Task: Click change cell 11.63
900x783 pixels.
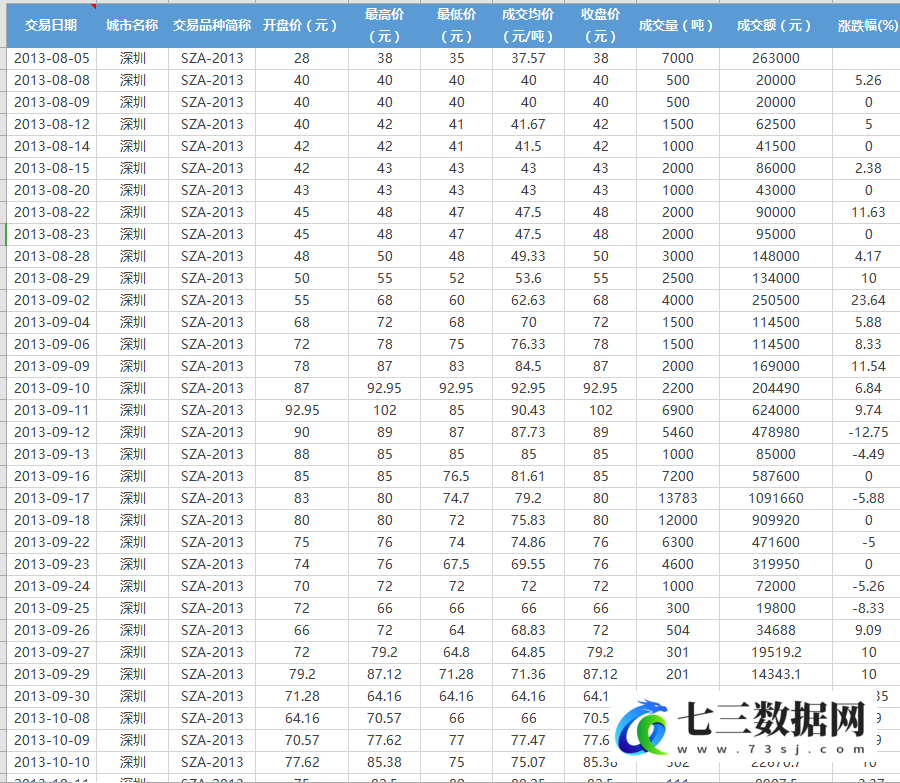Action: point(868,212)
